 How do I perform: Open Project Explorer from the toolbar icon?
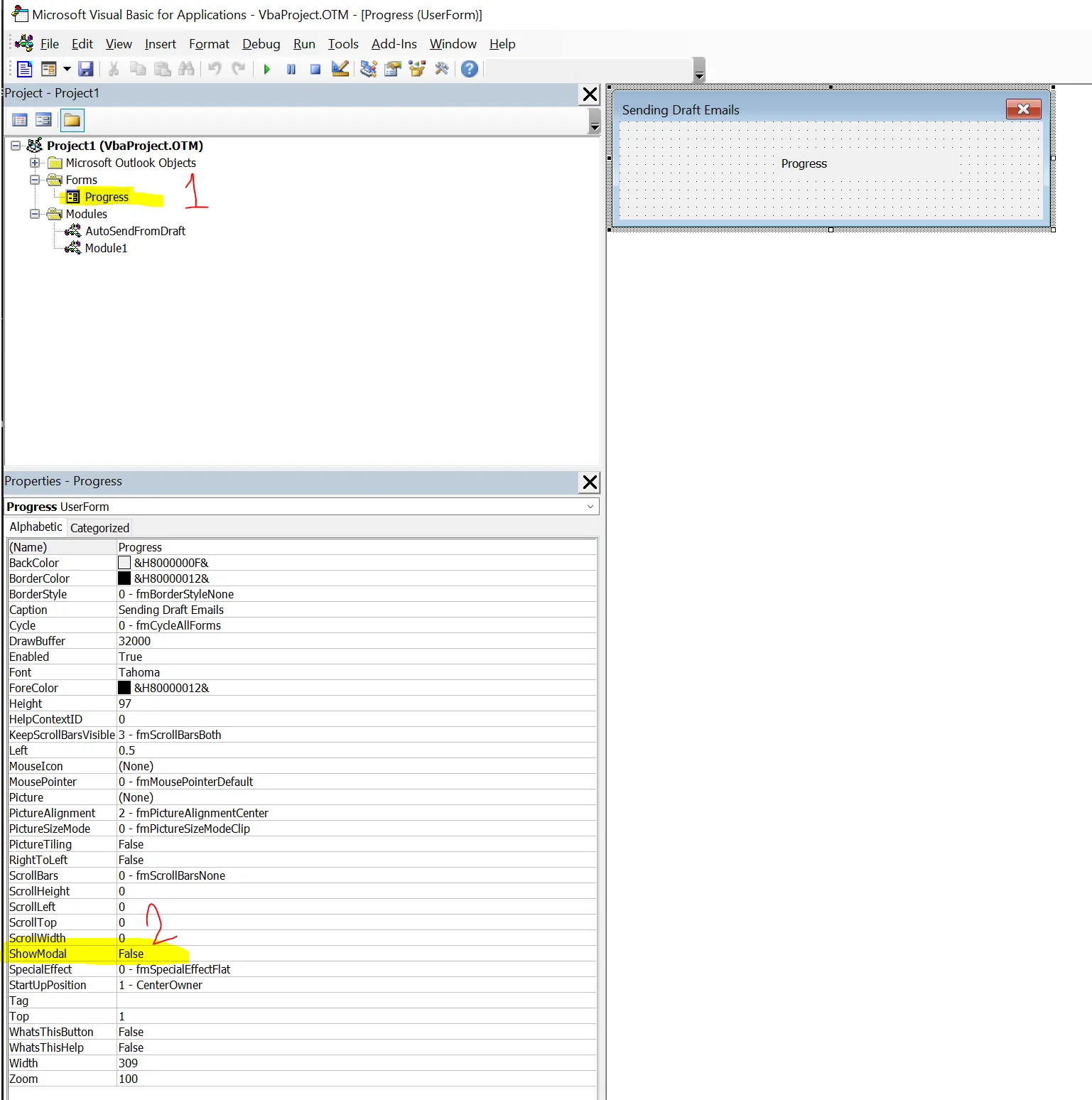368,69
